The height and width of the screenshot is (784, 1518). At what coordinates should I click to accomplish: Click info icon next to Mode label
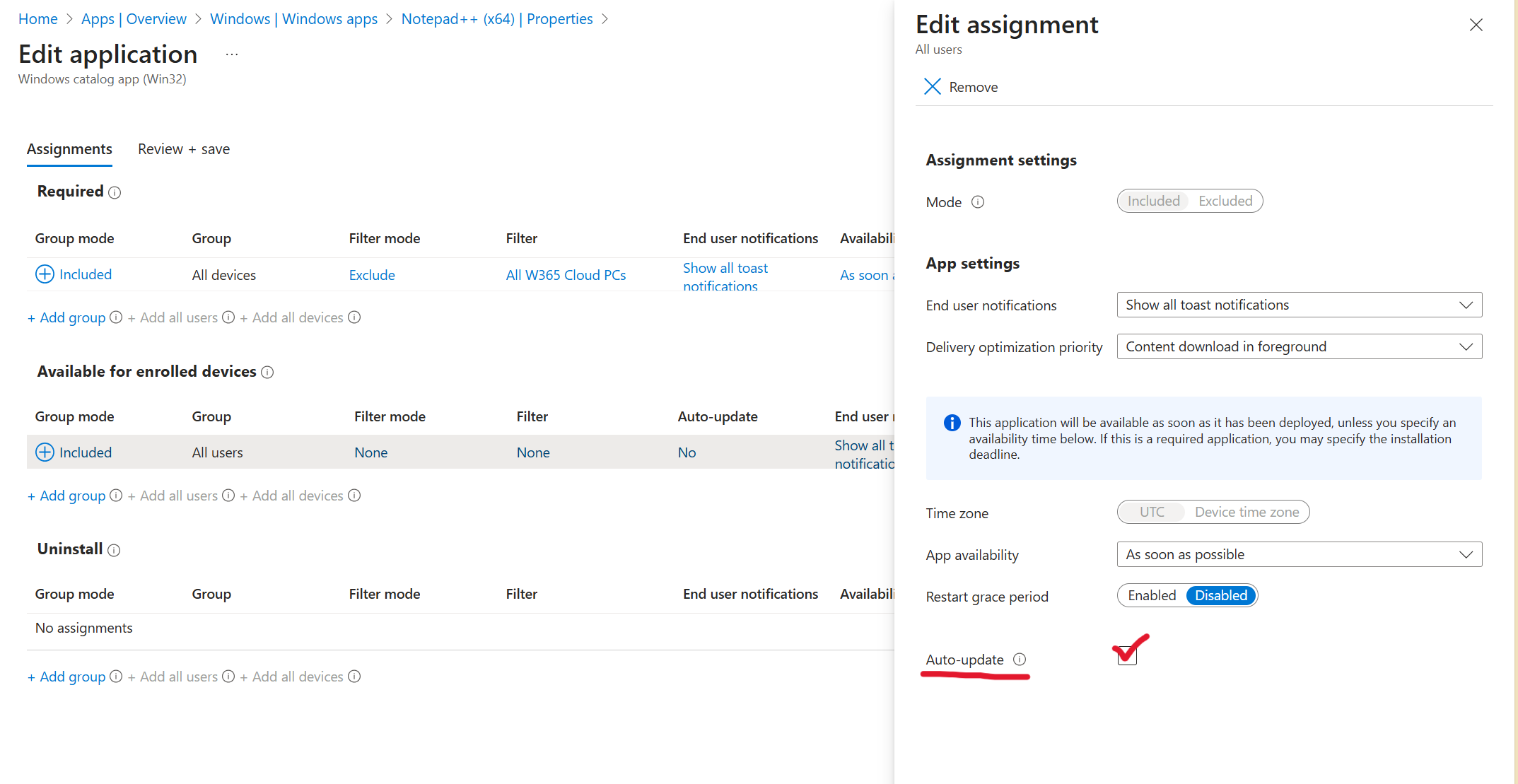tap(978, 202)
